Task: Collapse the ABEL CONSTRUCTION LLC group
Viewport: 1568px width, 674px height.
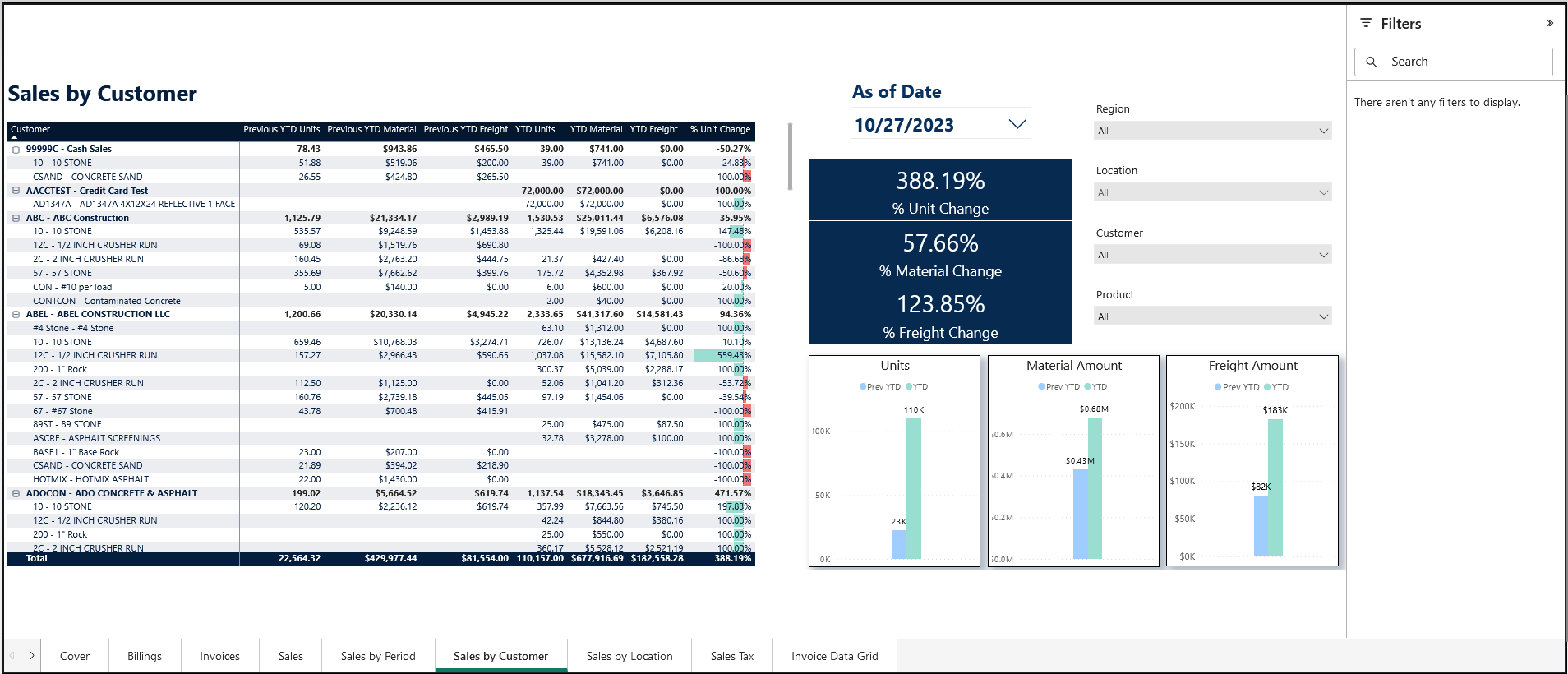Action: pyautogui.click(x=16, y=315)
